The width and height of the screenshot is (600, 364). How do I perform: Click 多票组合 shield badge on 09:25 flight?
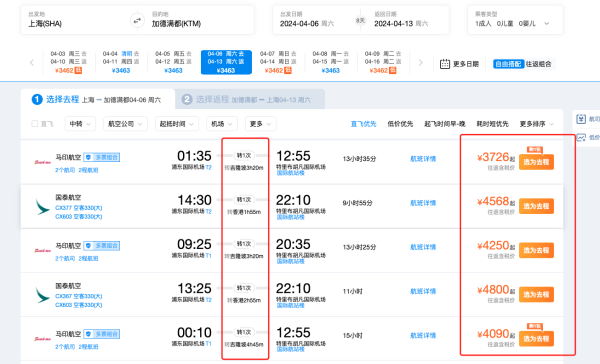(x=102, y=246)
